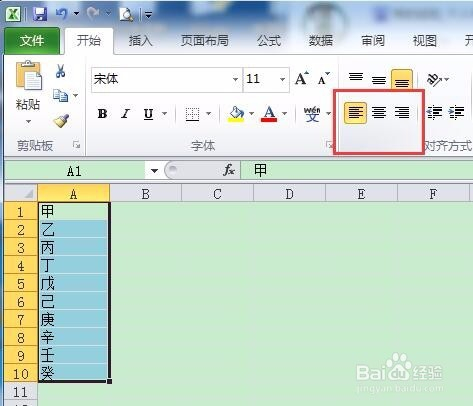Open the font color dropdown arrow

click(284, 114)
